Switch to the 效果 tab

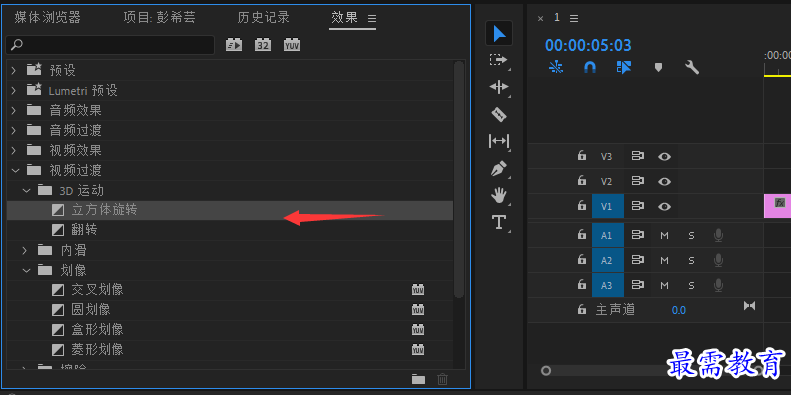(345, 18)
